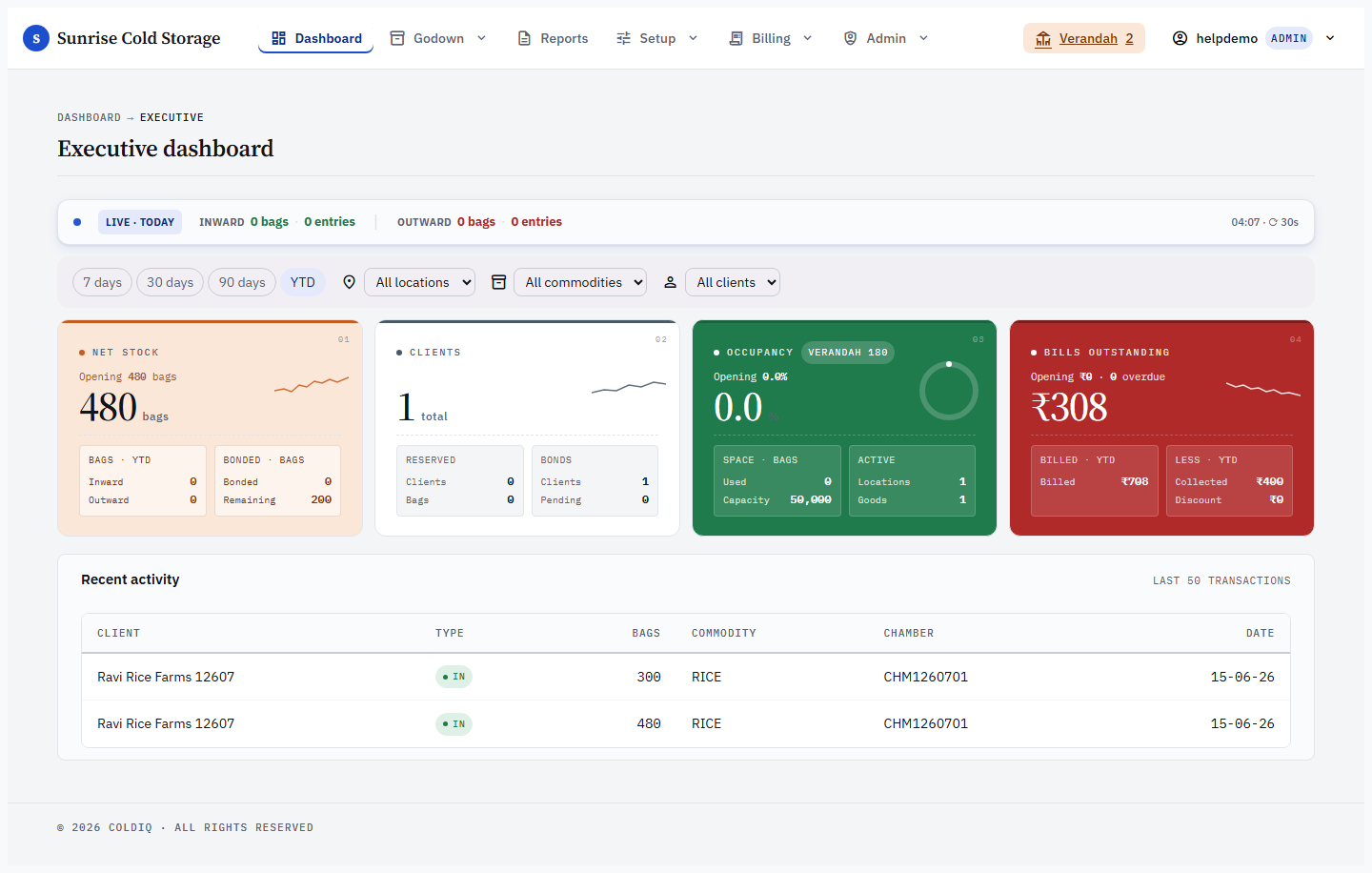Click the Billing receipt icon
The height and width of the screenshot is (873, 1372).
[736, 38]
